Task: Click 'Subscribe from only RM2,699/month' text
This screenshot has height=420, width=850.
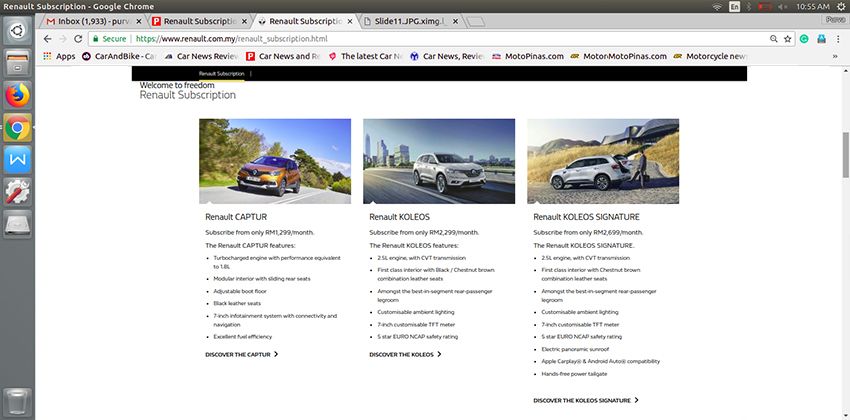Action: (588, 232)
